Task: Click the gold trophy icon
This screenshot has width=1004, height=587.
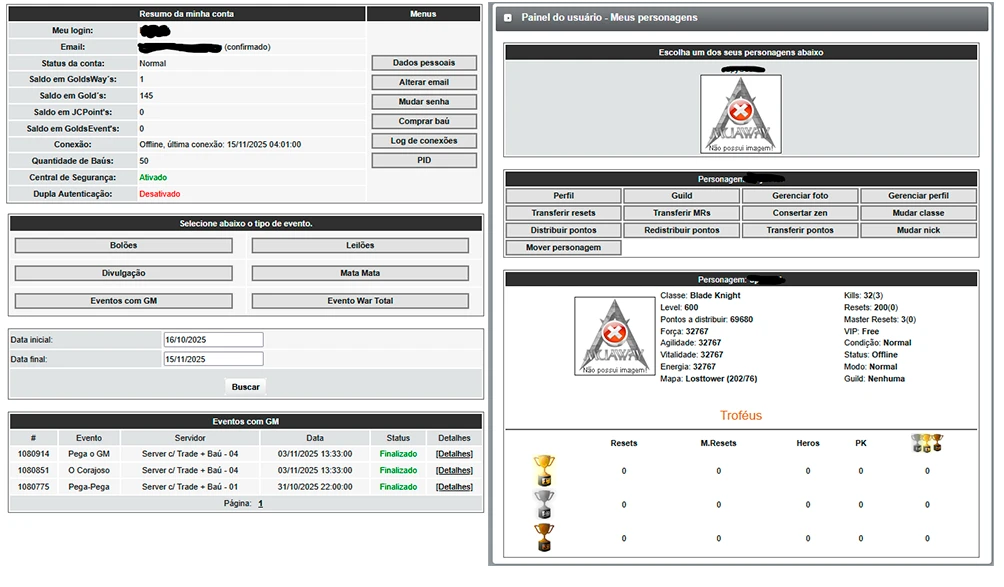Action: coord(544,470)
